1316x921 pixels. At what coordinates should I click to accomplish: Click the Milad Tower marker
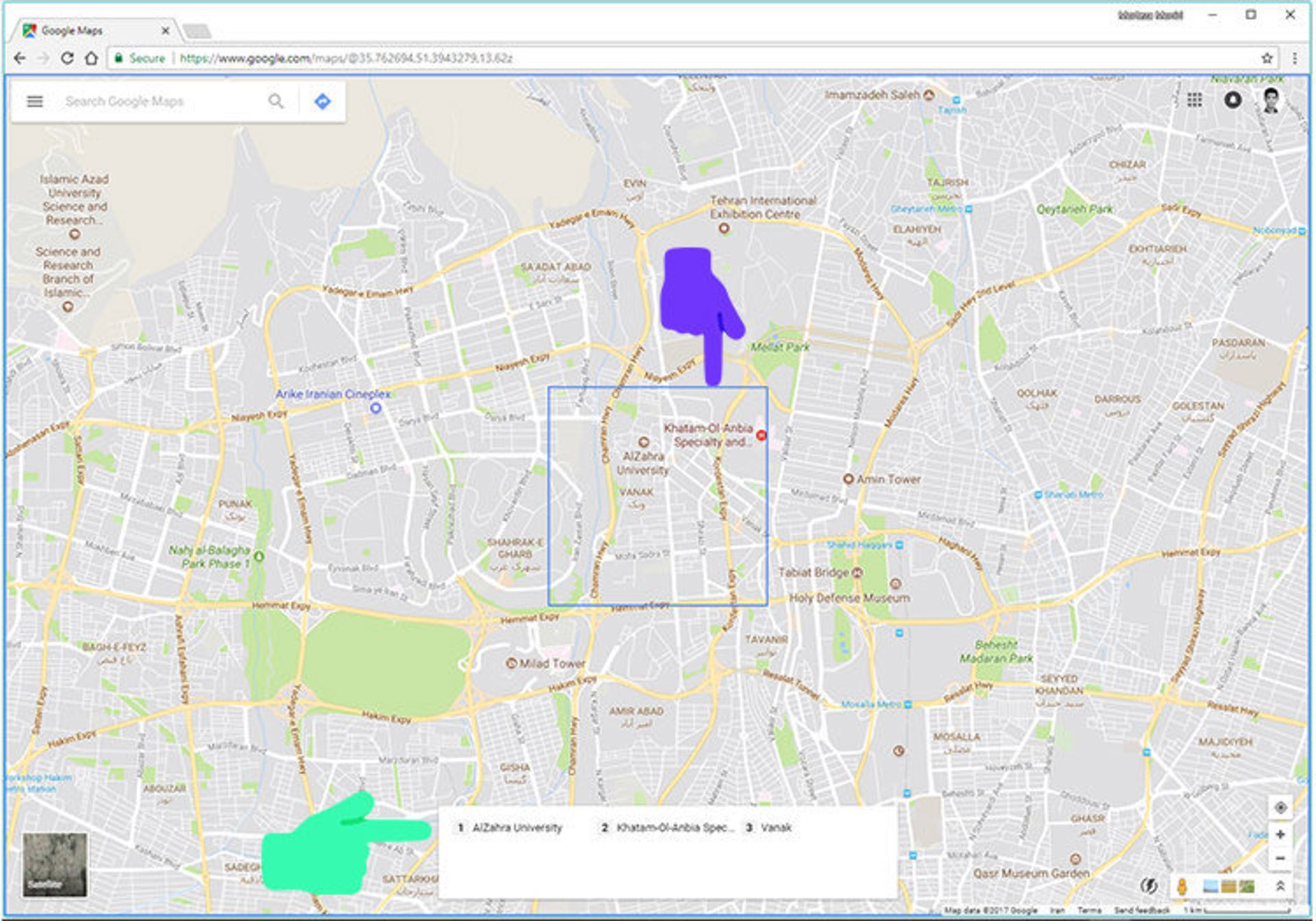511,663
